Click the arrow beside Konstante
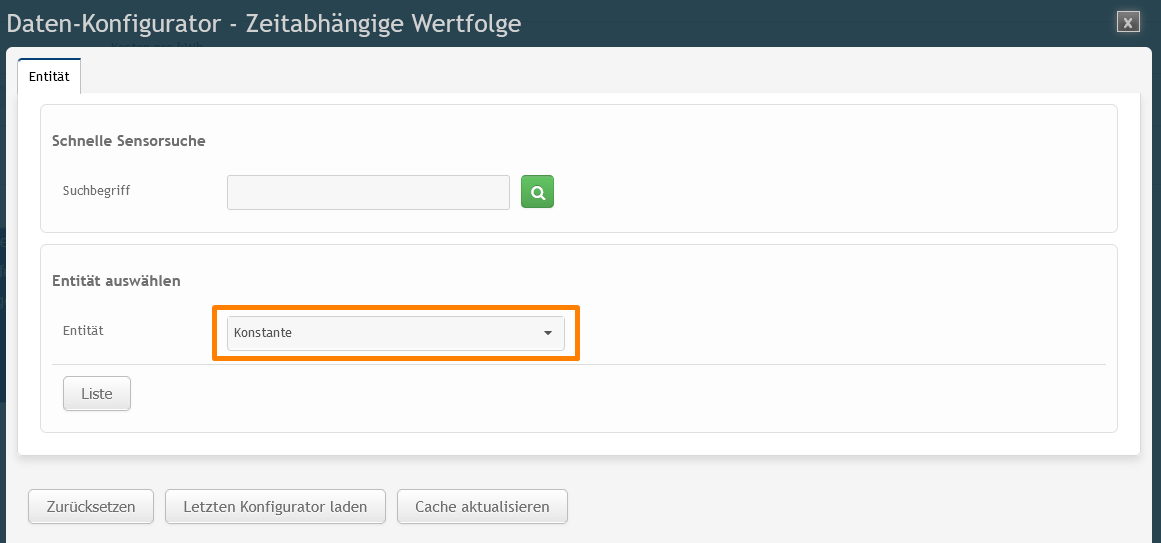The height and width of the screenshot is (543, 1161). click(x=548, y=333)
